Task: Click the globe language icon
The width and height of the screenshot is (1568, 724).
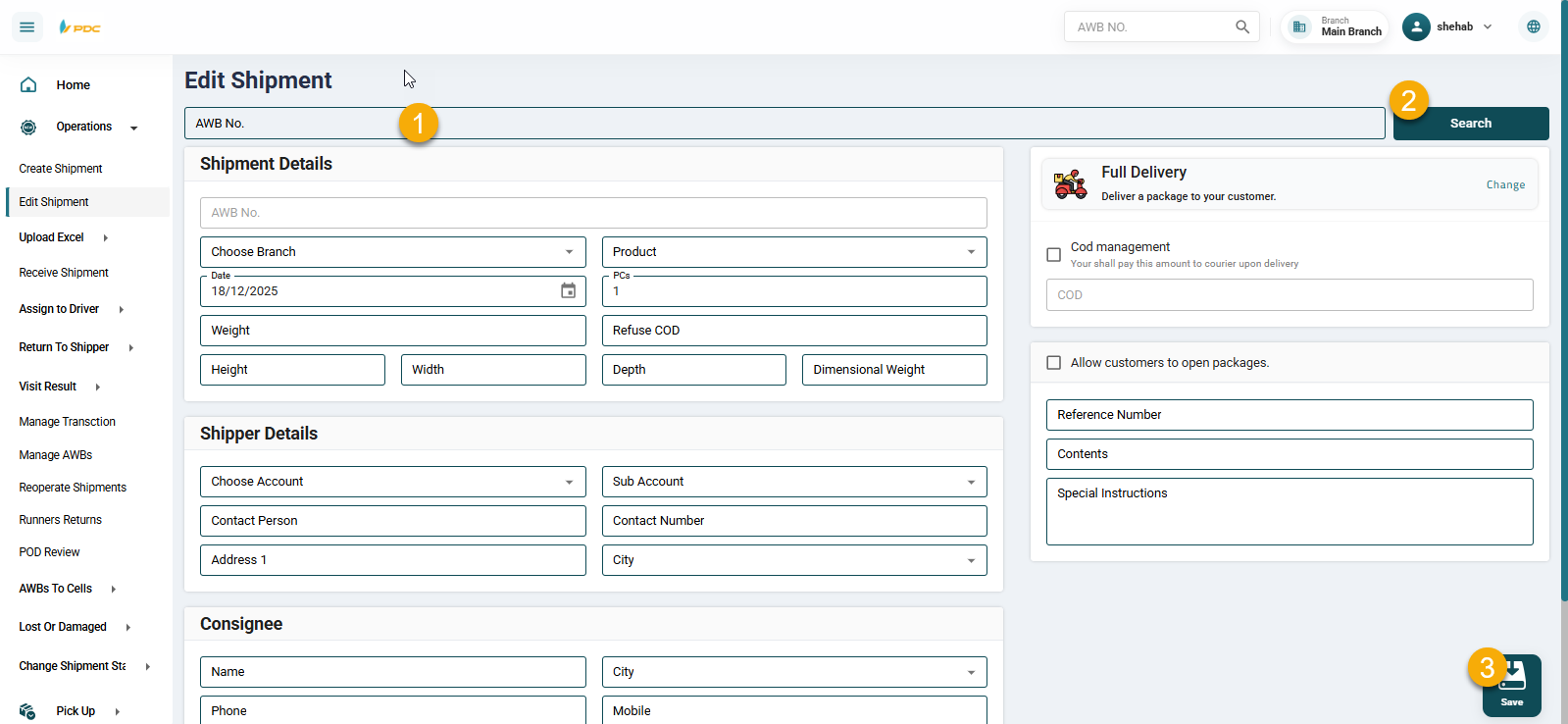Action: (x=1534, y=26)
